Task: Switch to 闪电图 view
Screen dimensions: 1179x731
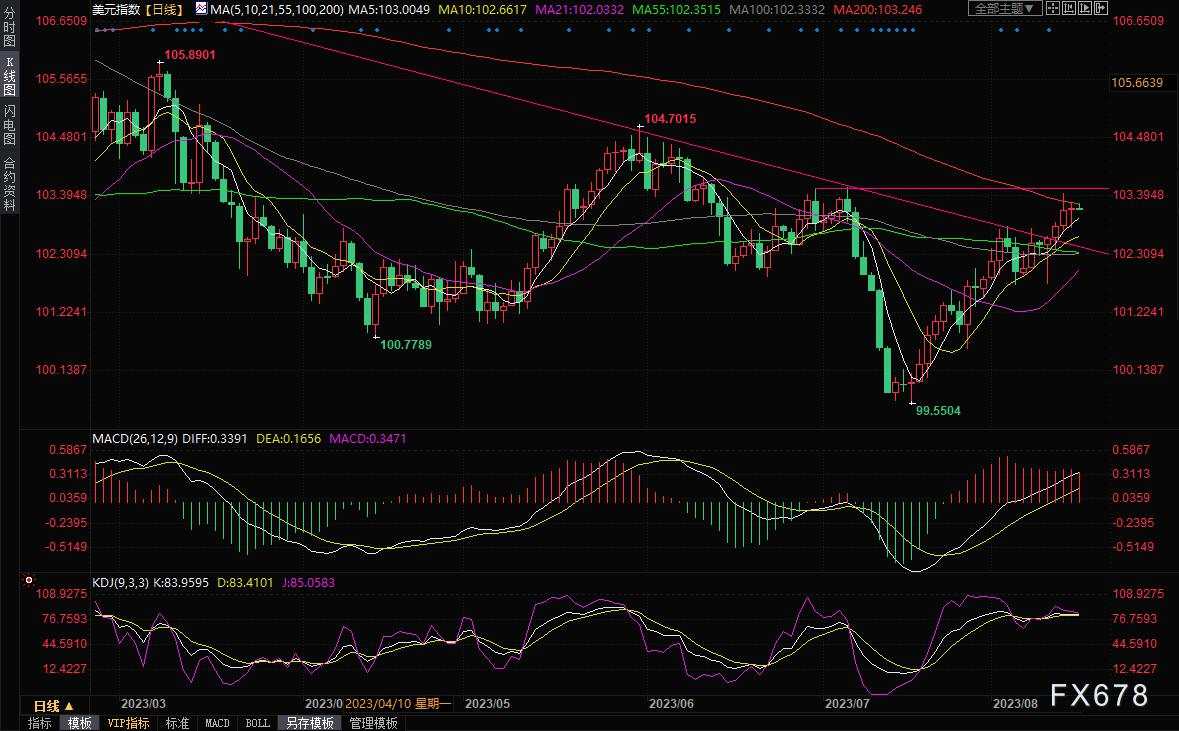Action: coord(9,126)
